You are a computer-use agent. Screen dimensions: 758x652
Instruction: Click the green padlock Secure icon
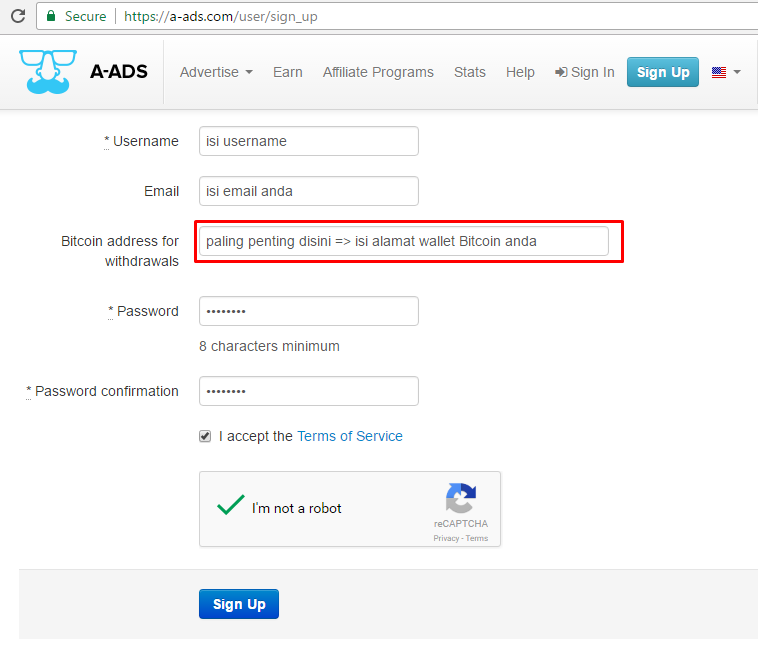tap(51, 16)
